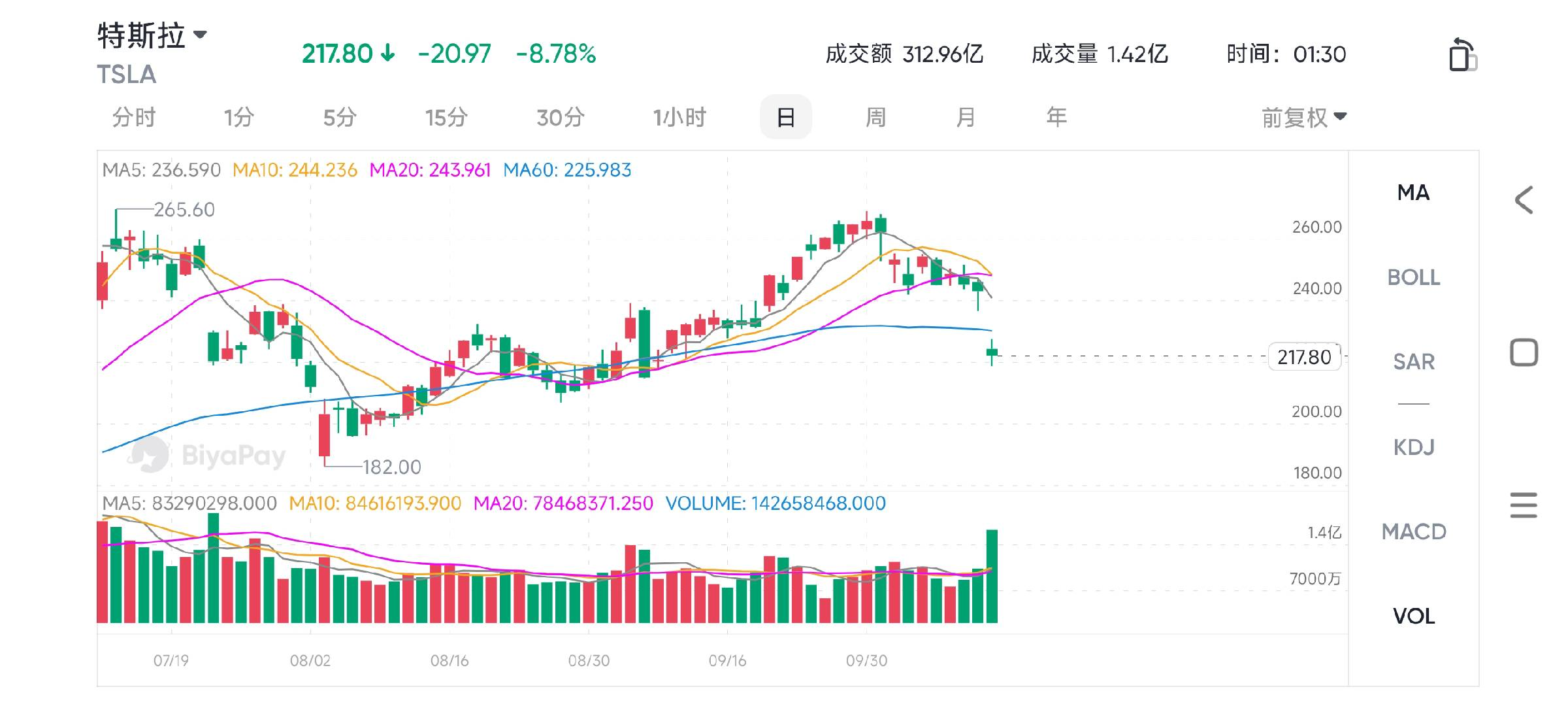
Task: Click the MA10: 244.236 legend value
Action: point(295,170)
